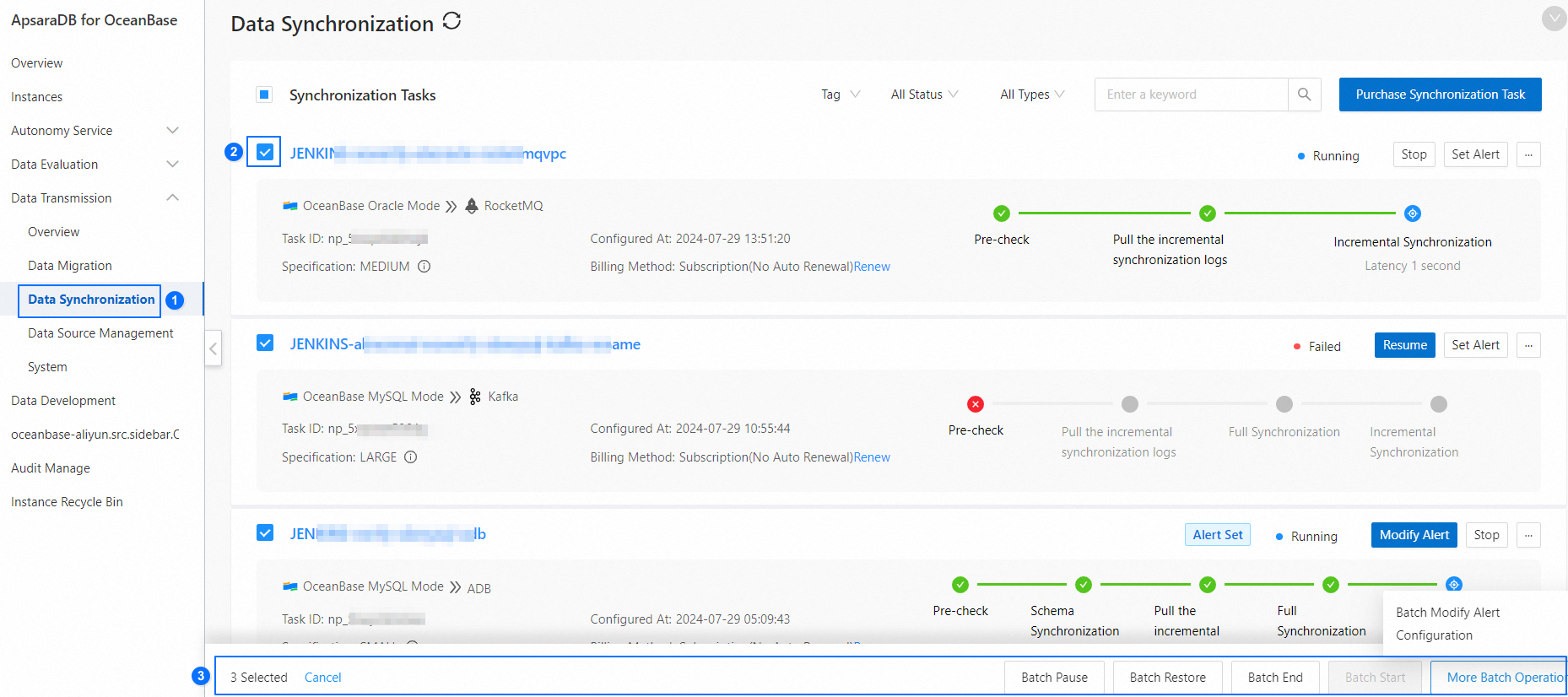
Task: Collapse the sidebar with the arrow handle
Action: pos(214,348)
